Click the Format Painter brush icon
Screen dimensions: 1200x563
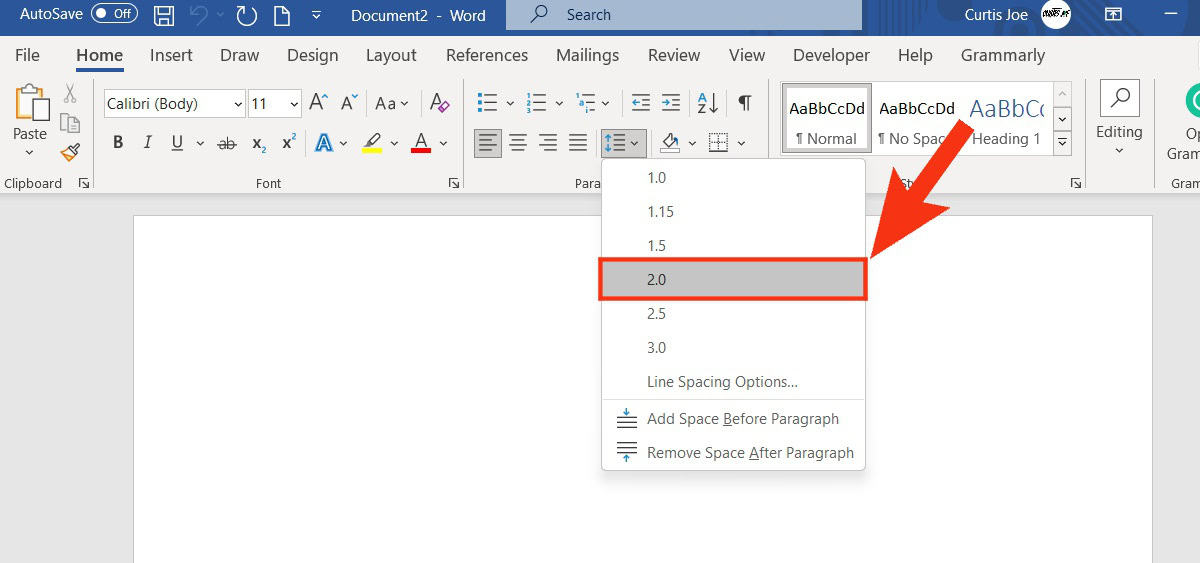pyautogui.click(x=70, y=152)
